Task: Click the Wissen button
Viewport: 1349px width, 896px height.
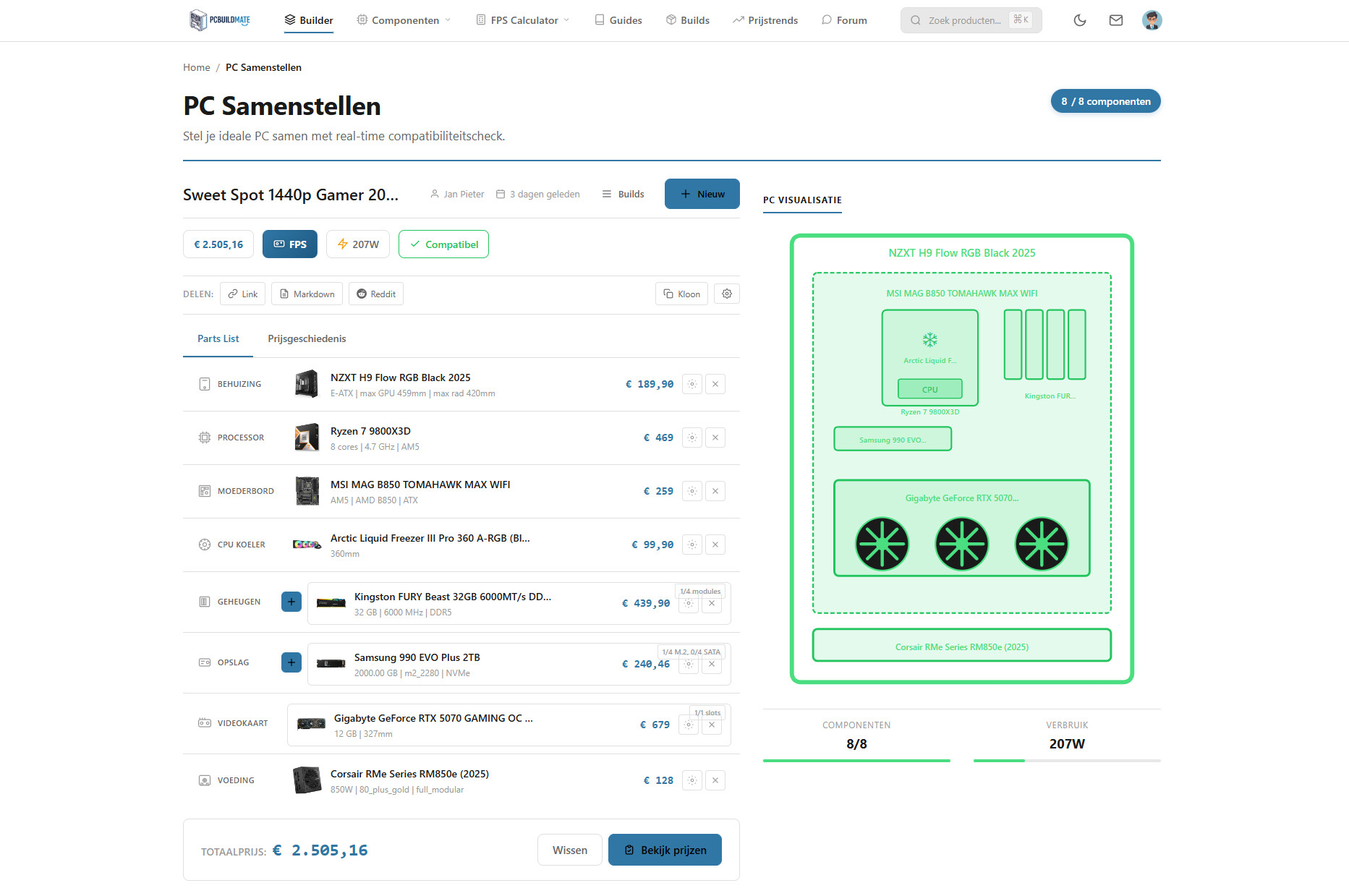Action: 570,850
